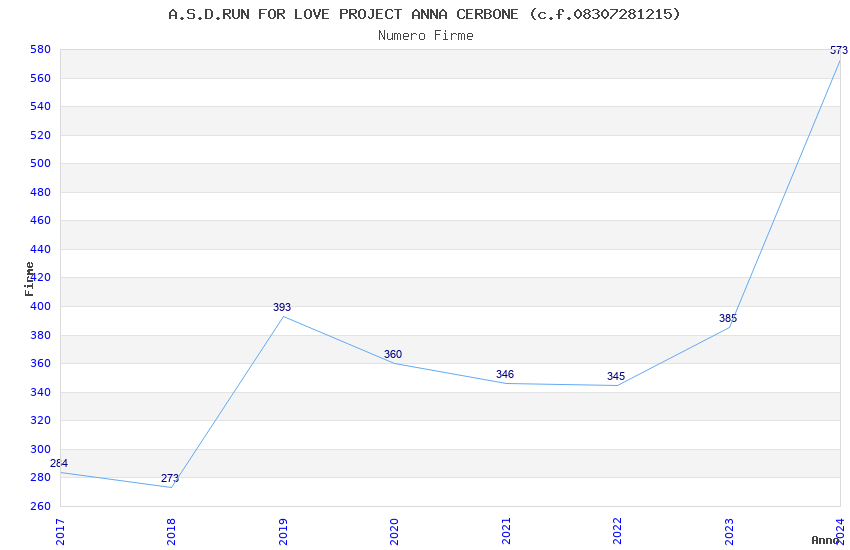
Task: Click the 280 y-axis tick value
Action: click(x=41, y=477)
